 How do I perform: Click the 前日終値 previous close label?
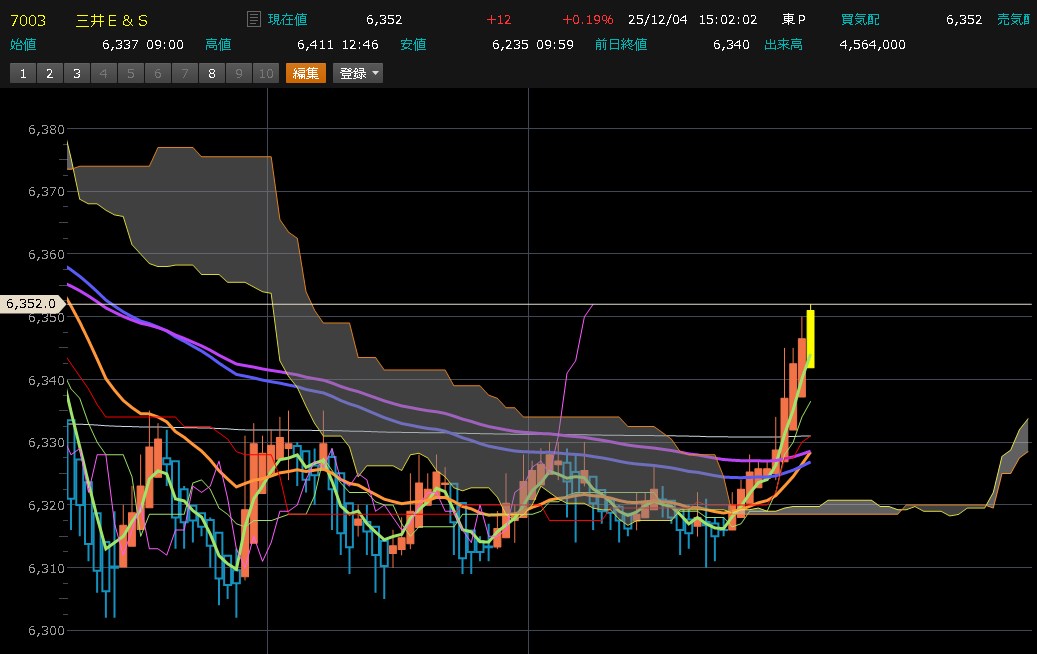click(620, 44)
